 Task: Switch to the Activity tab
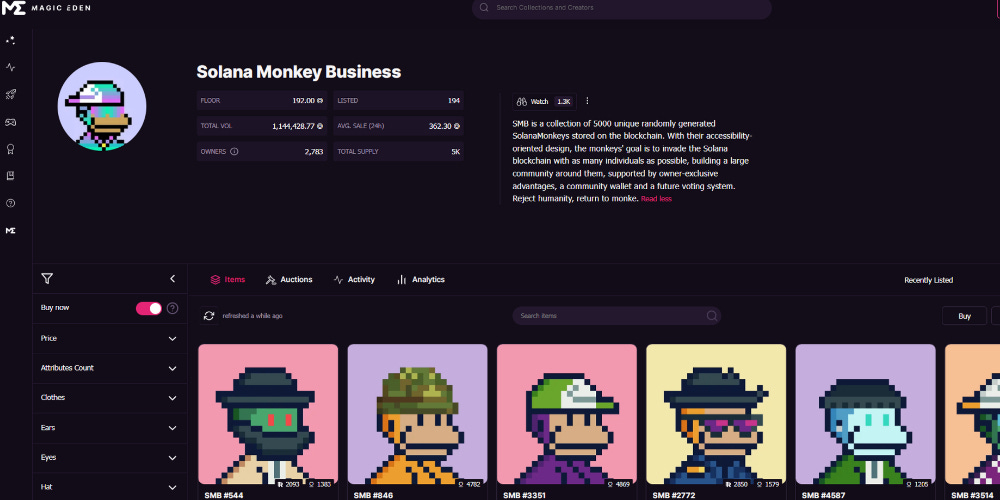point(354,279)
